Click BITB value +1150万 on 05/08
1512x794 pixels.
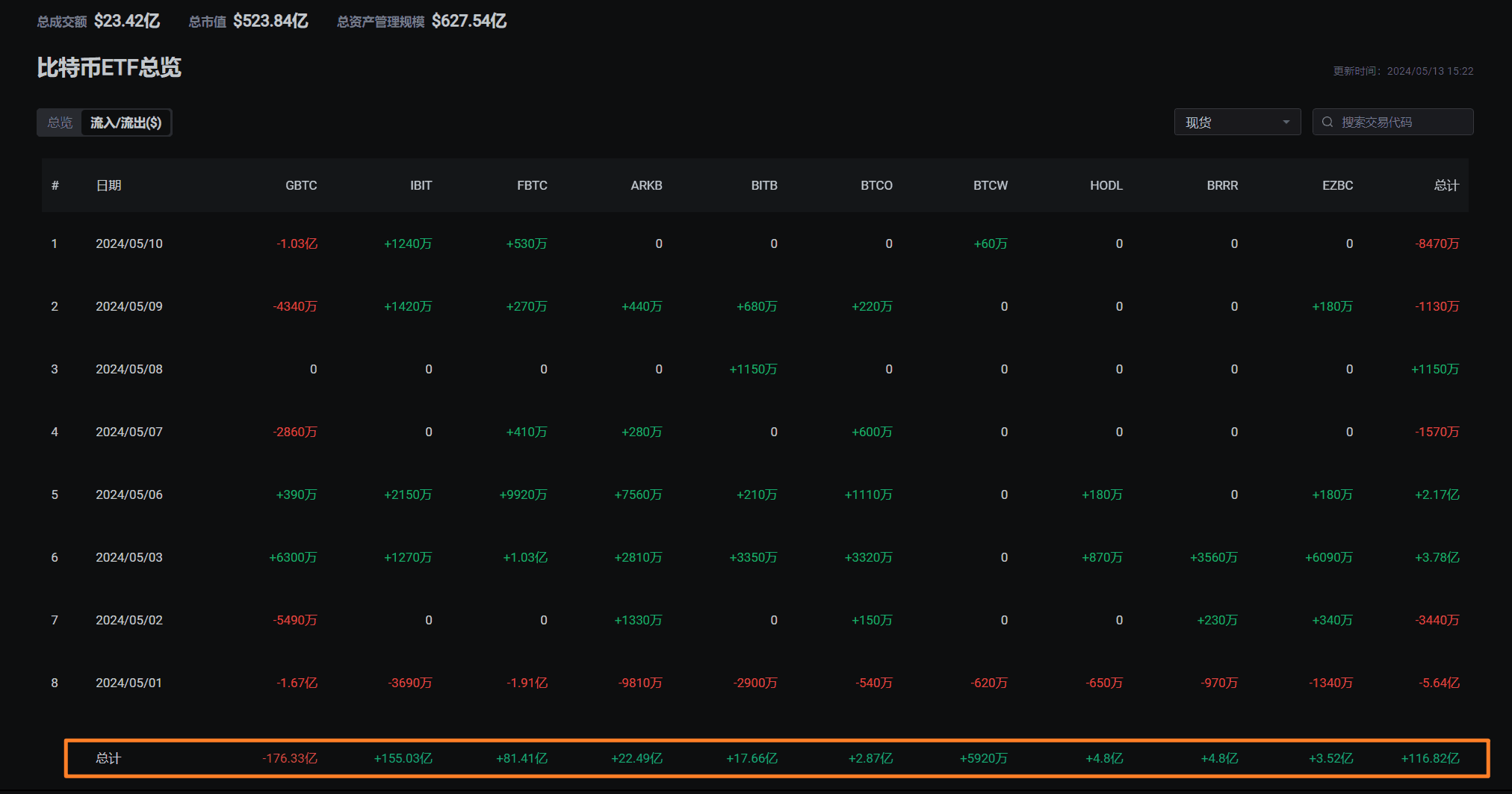pyautogui.click(x=753, y=369)
